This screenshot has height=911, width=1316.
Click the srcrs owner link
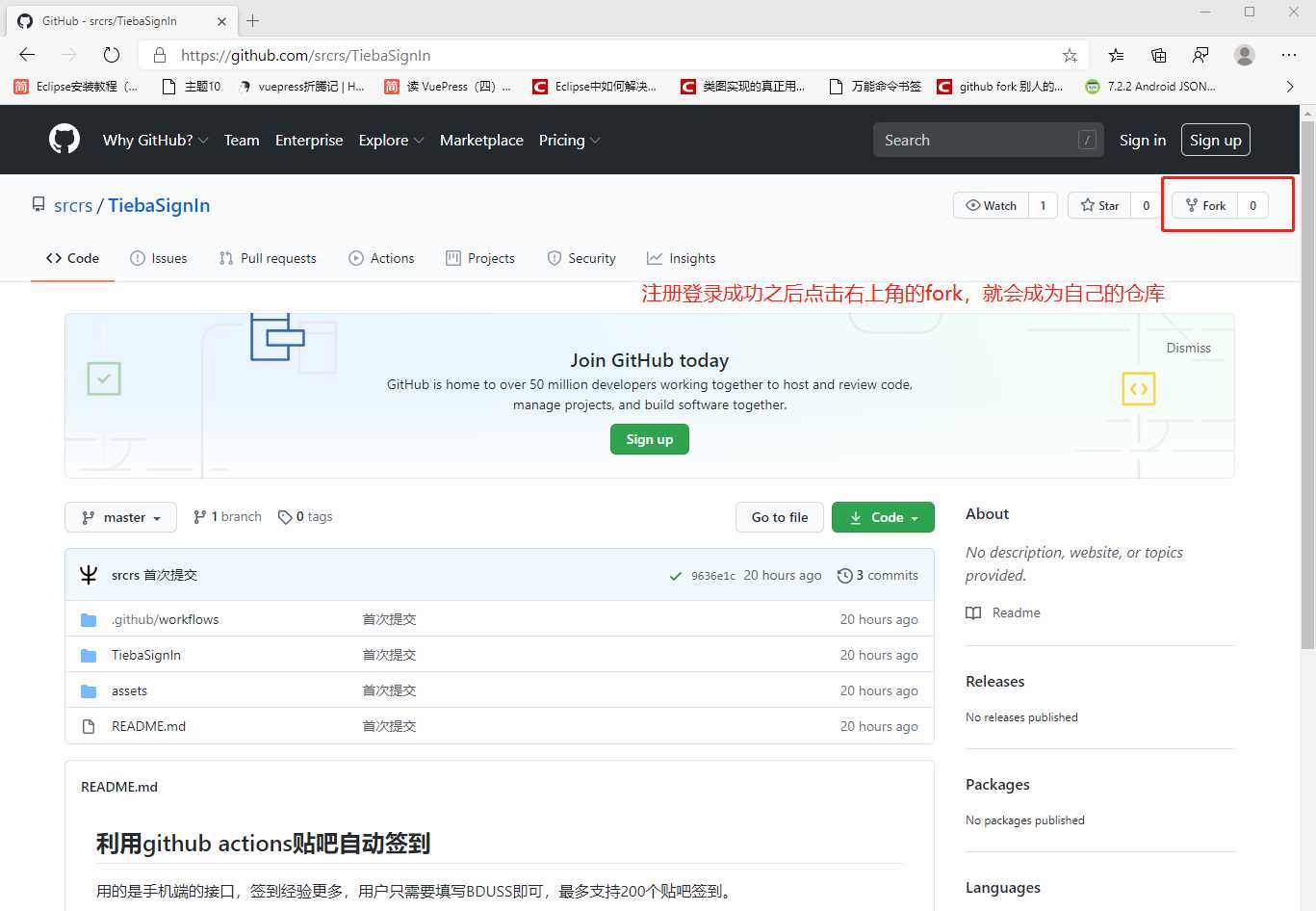tap(73, 205)
